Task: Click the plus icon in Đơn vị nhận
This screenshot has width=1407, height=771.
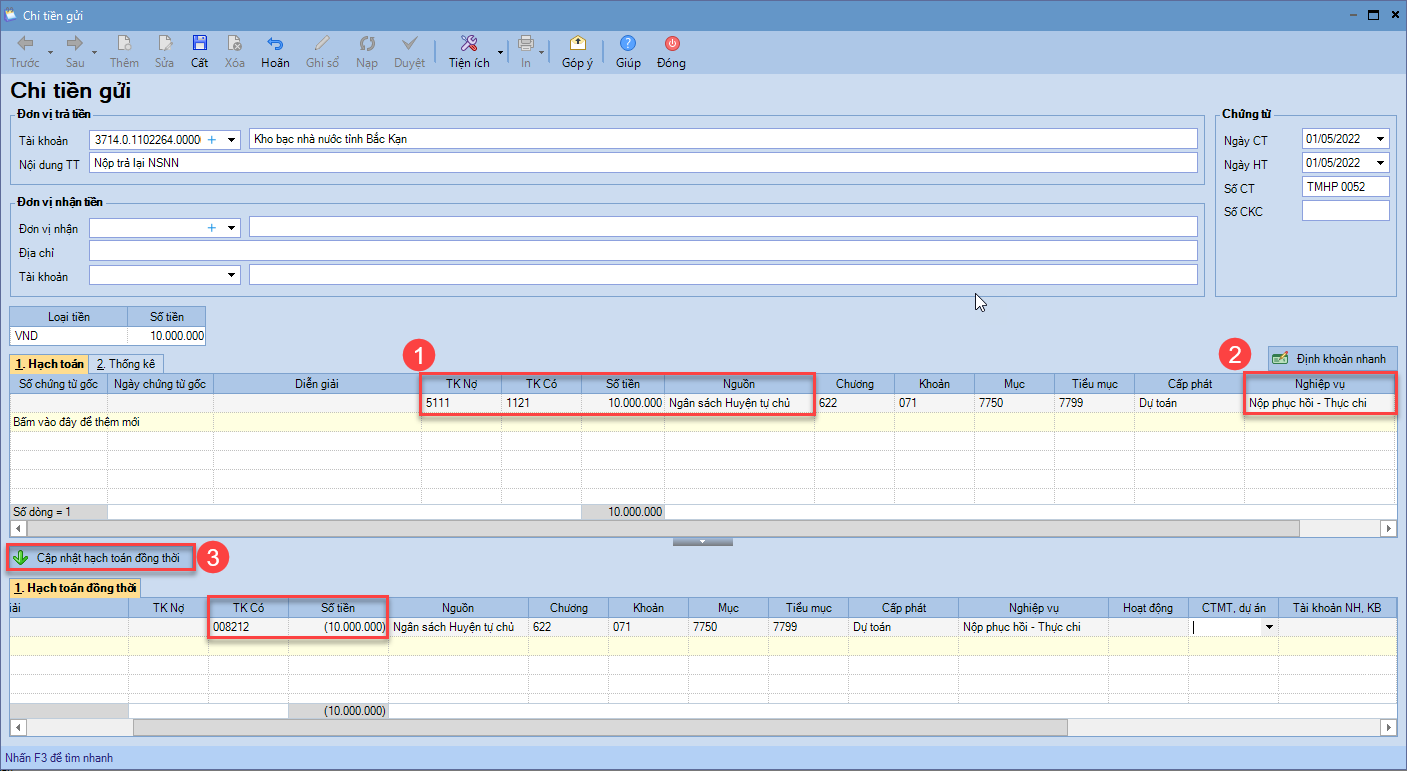Action: [211, 228]
